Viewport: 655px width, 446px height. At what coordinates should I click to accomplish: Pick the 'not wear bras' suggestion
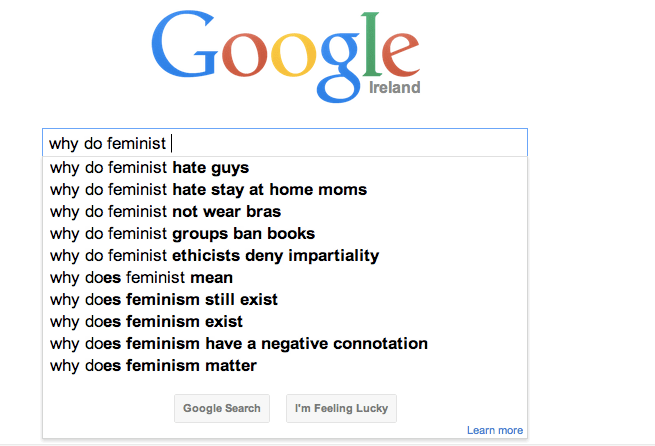click(x=165, y=212)
